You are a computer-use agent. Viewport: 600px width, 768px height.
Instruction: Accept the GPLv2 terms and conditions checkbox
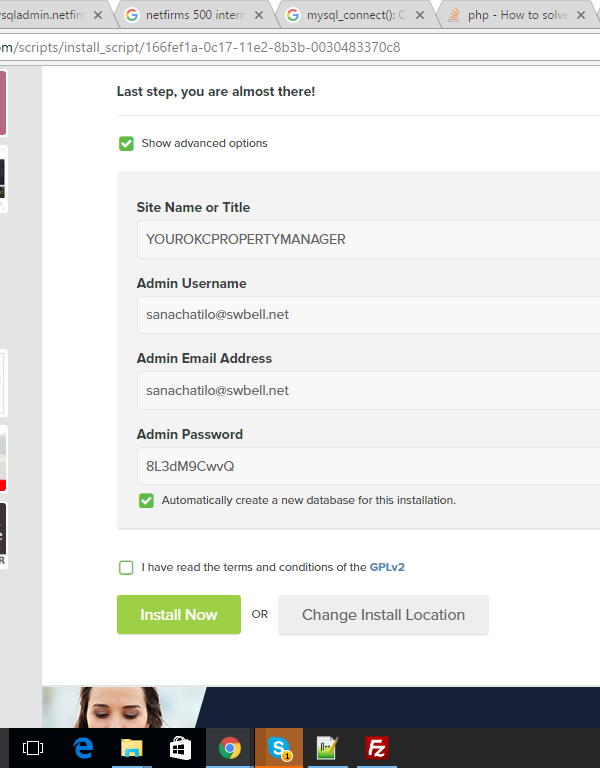126,568
